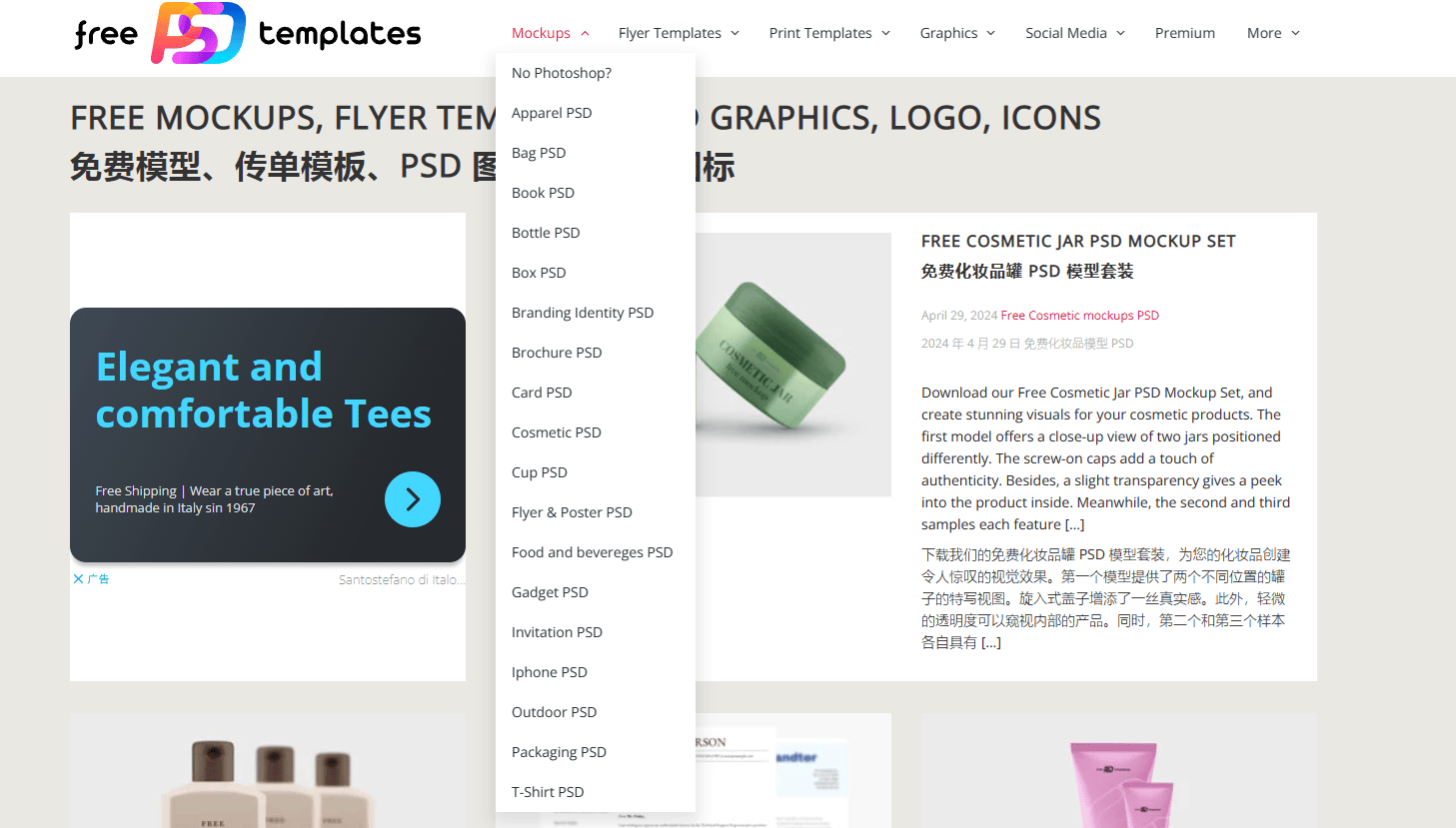Image resolution: width=1456 pixels, height=828 pixels.
Task: Open the Print Templates dropdown
Action: (829, 32)
